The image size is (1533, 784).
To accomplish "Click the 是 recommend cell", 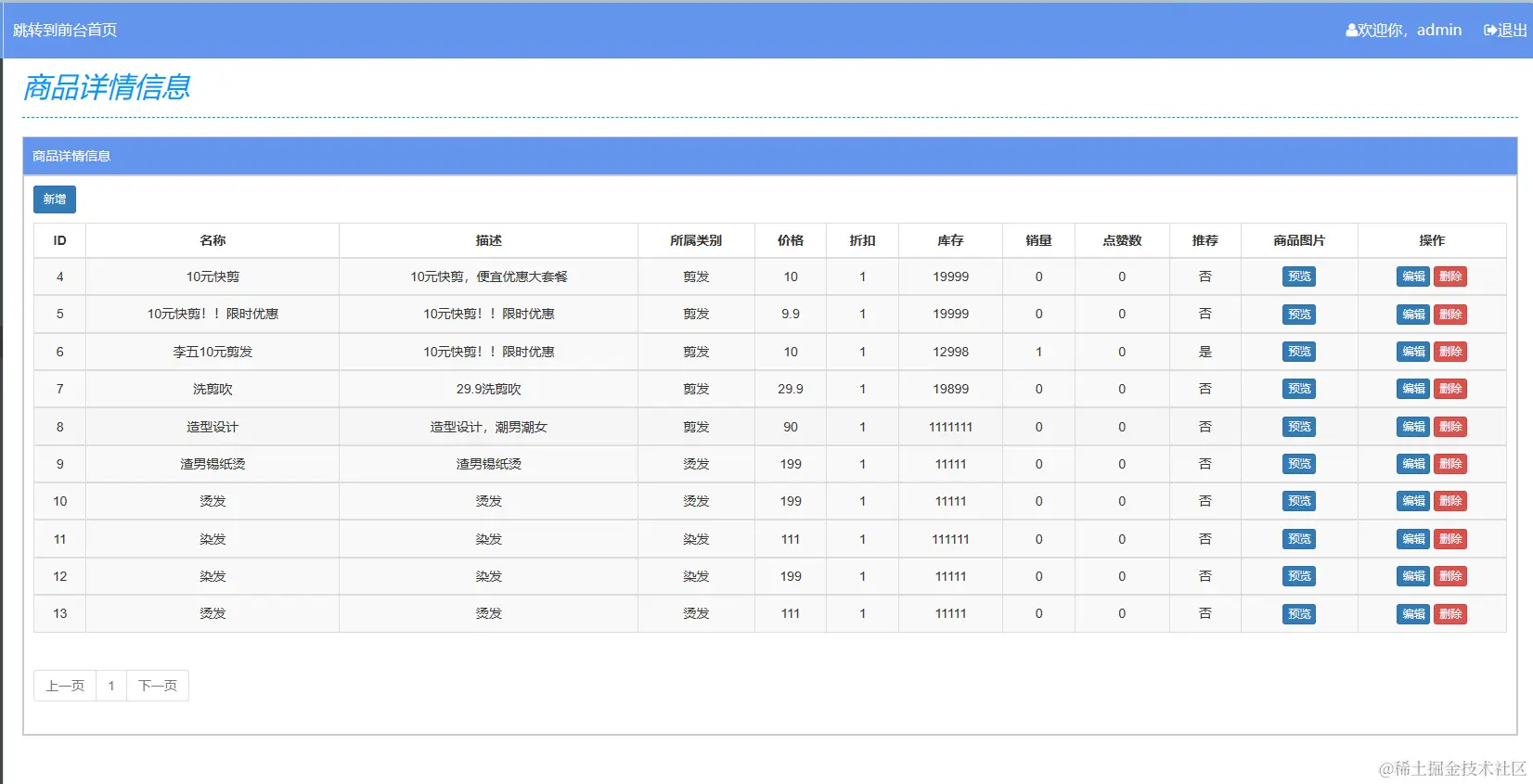I will click(x=1205, y=352).
